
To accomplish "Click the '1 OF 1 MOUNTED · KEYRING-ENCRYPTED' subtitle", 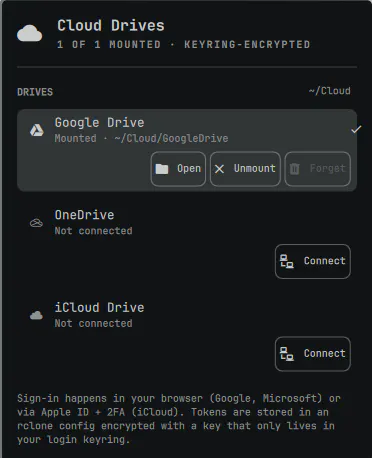I will coord(184,44).
